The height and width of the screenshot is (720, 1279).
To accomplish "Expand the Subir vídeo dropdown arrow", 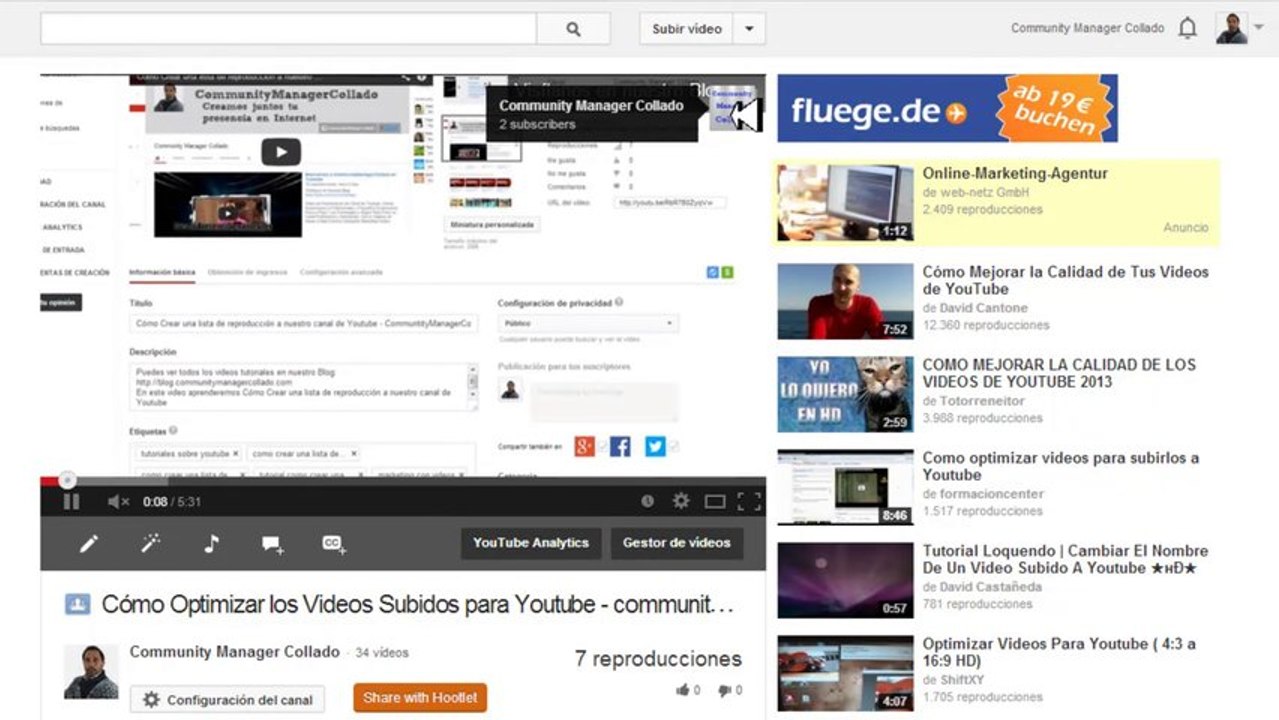I will 749,29.
